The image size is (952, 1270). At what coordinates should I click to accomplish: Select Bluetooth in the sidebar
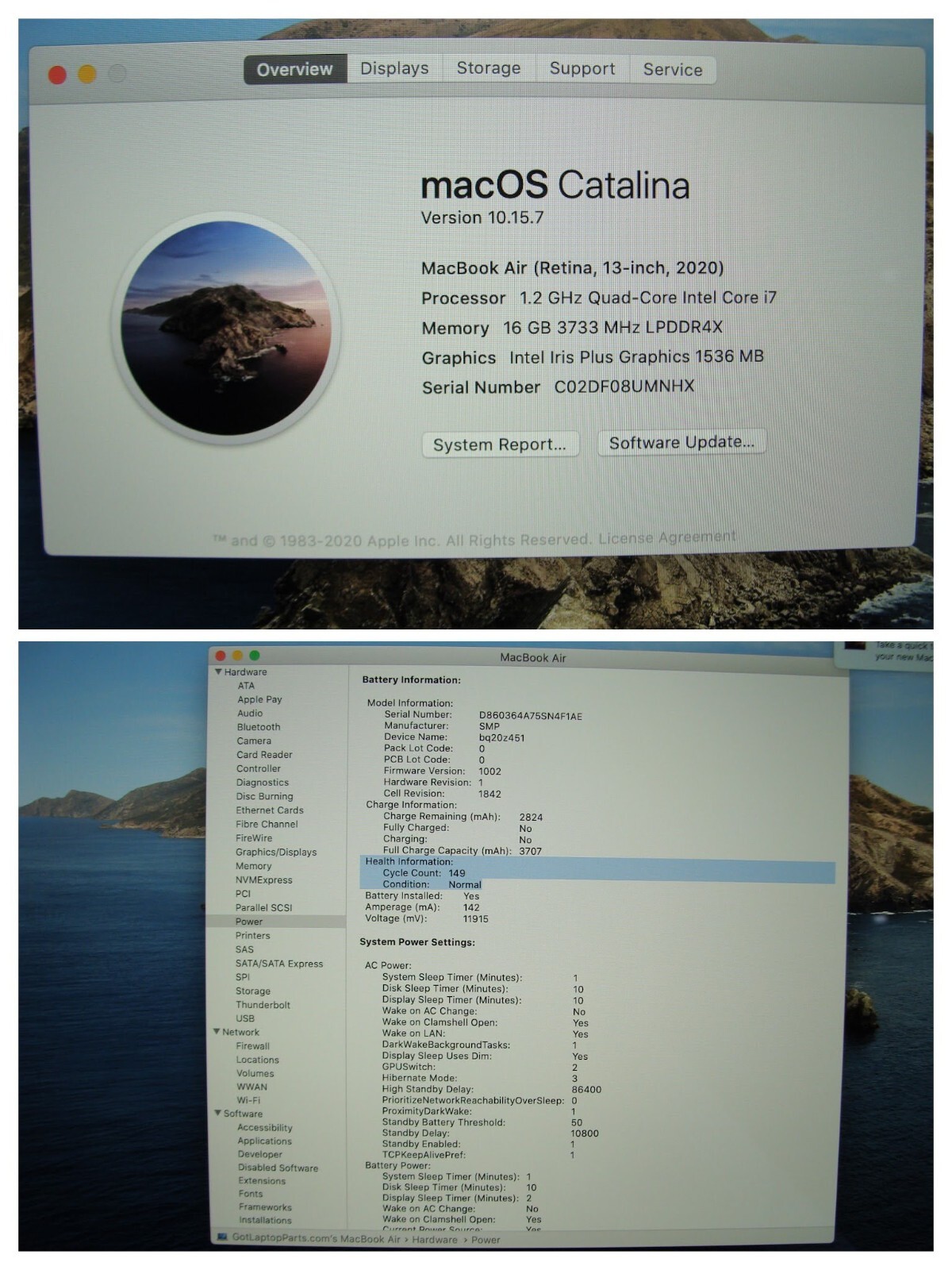point(259,727)
